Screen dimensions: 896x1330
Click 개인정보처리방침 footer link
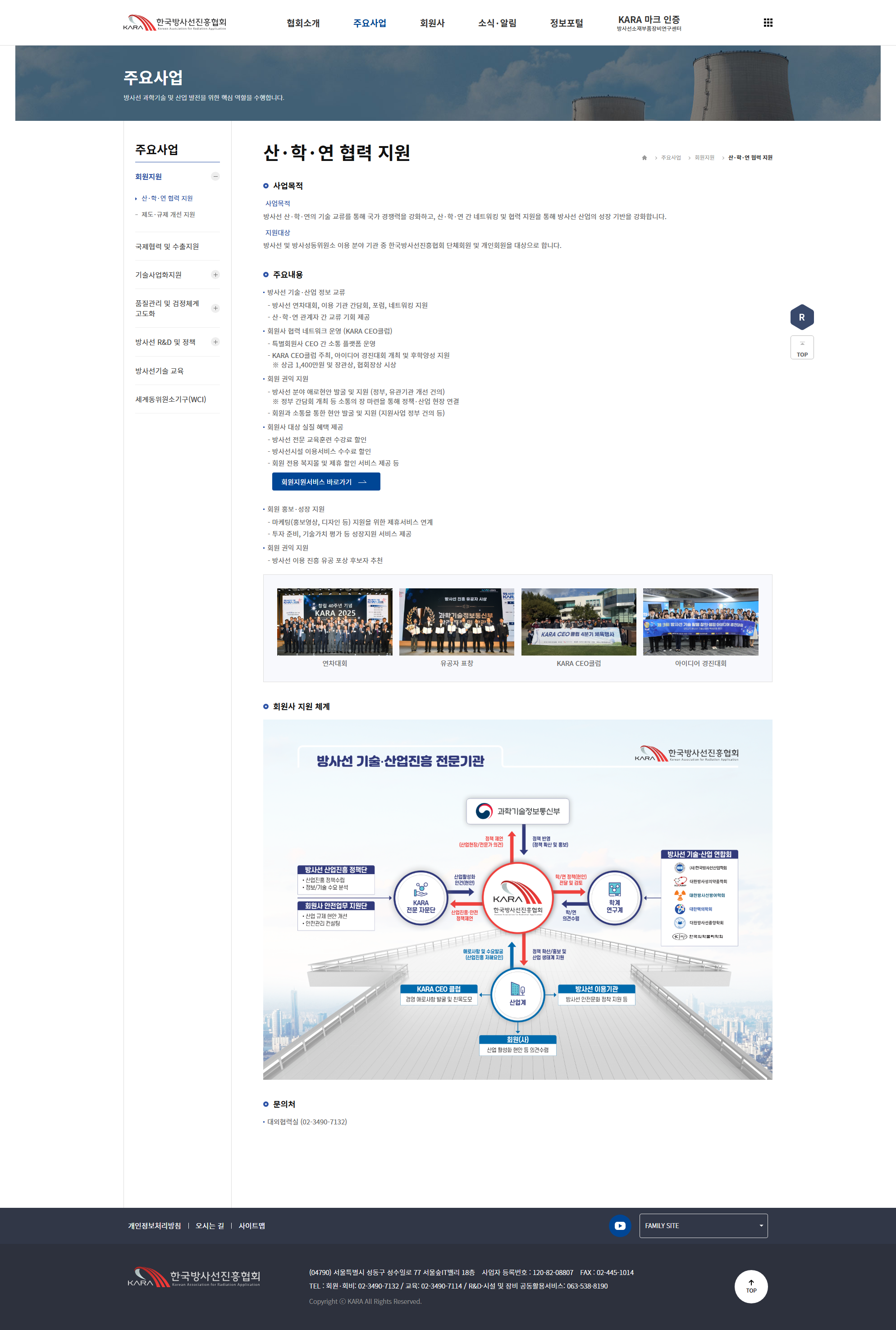pyautogui.click(x=154, y=1225)
